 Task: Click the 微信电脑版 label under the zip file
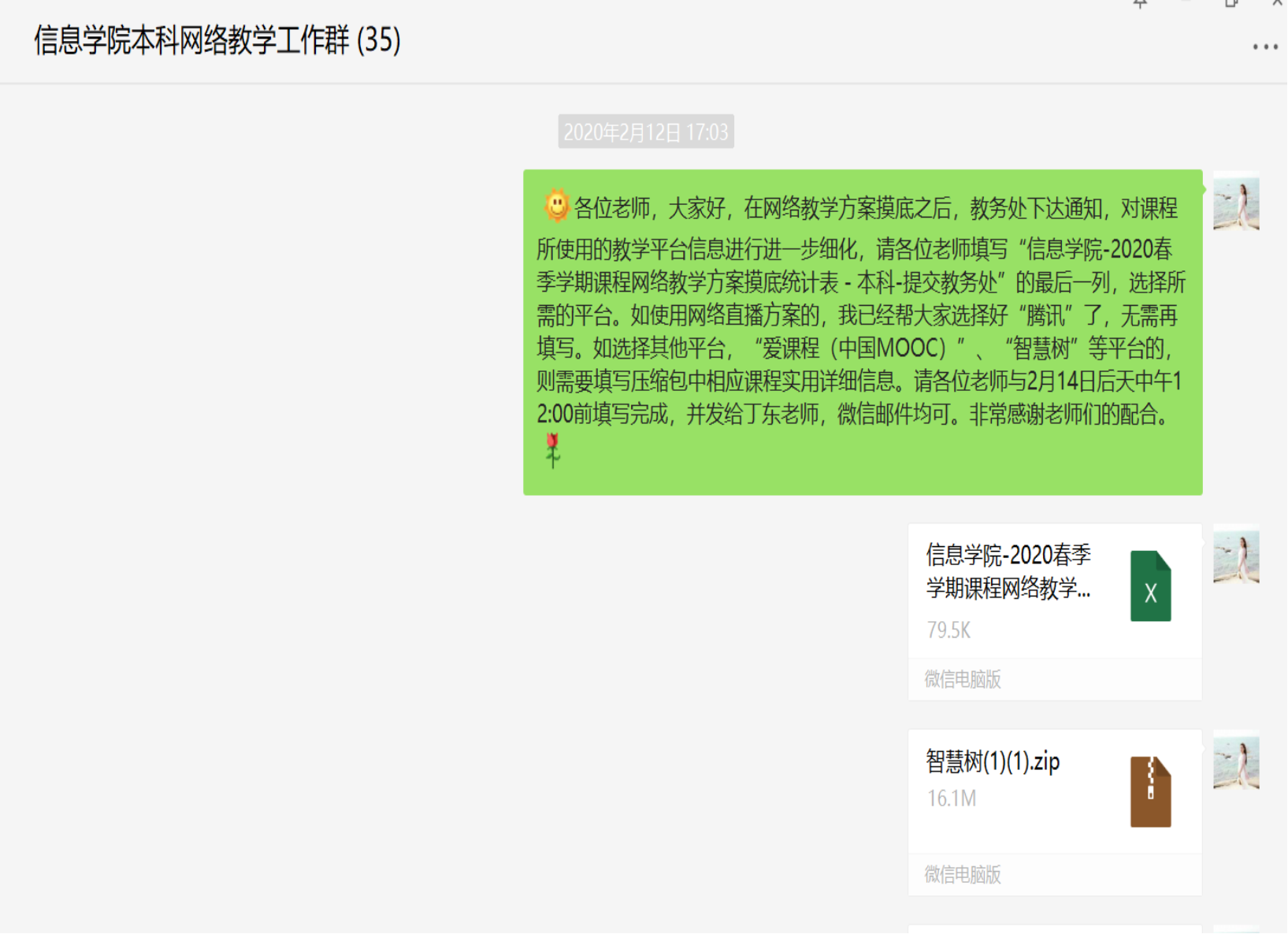963,875
